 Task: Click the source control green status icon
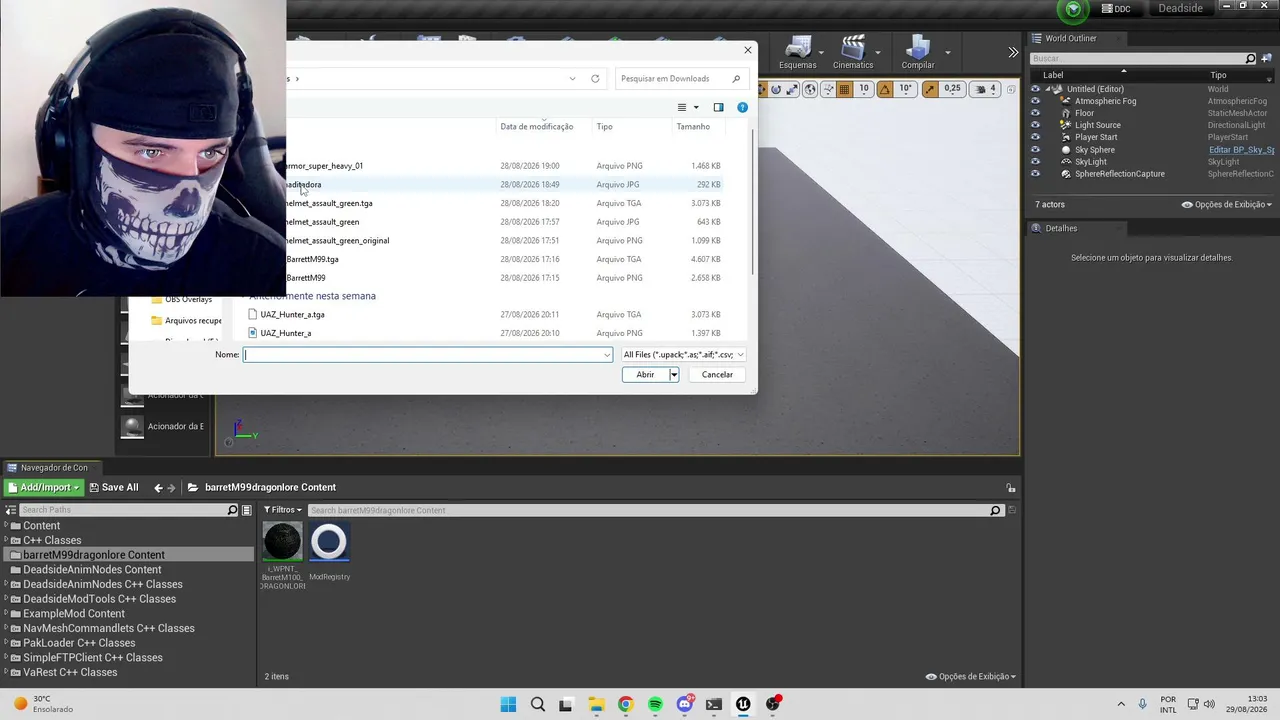click(x=1074, y=9)
